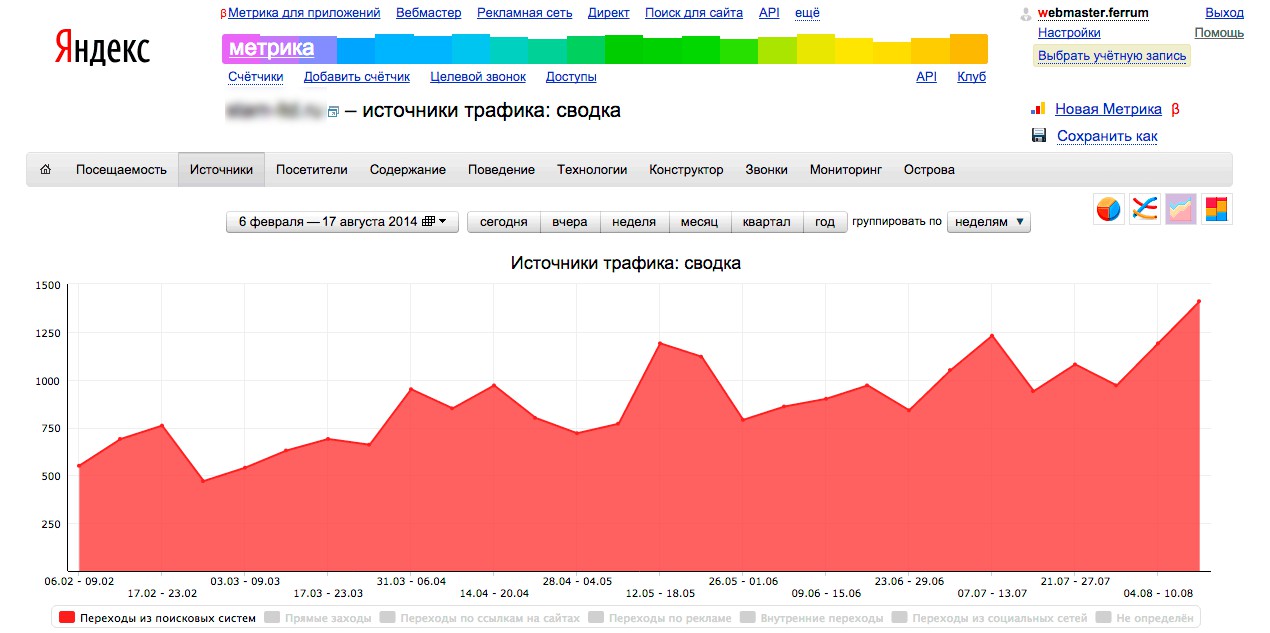The image size is (1270, 633).
Task: Open the 'группировать по неделям' dropdown
Action: [988, 222]
